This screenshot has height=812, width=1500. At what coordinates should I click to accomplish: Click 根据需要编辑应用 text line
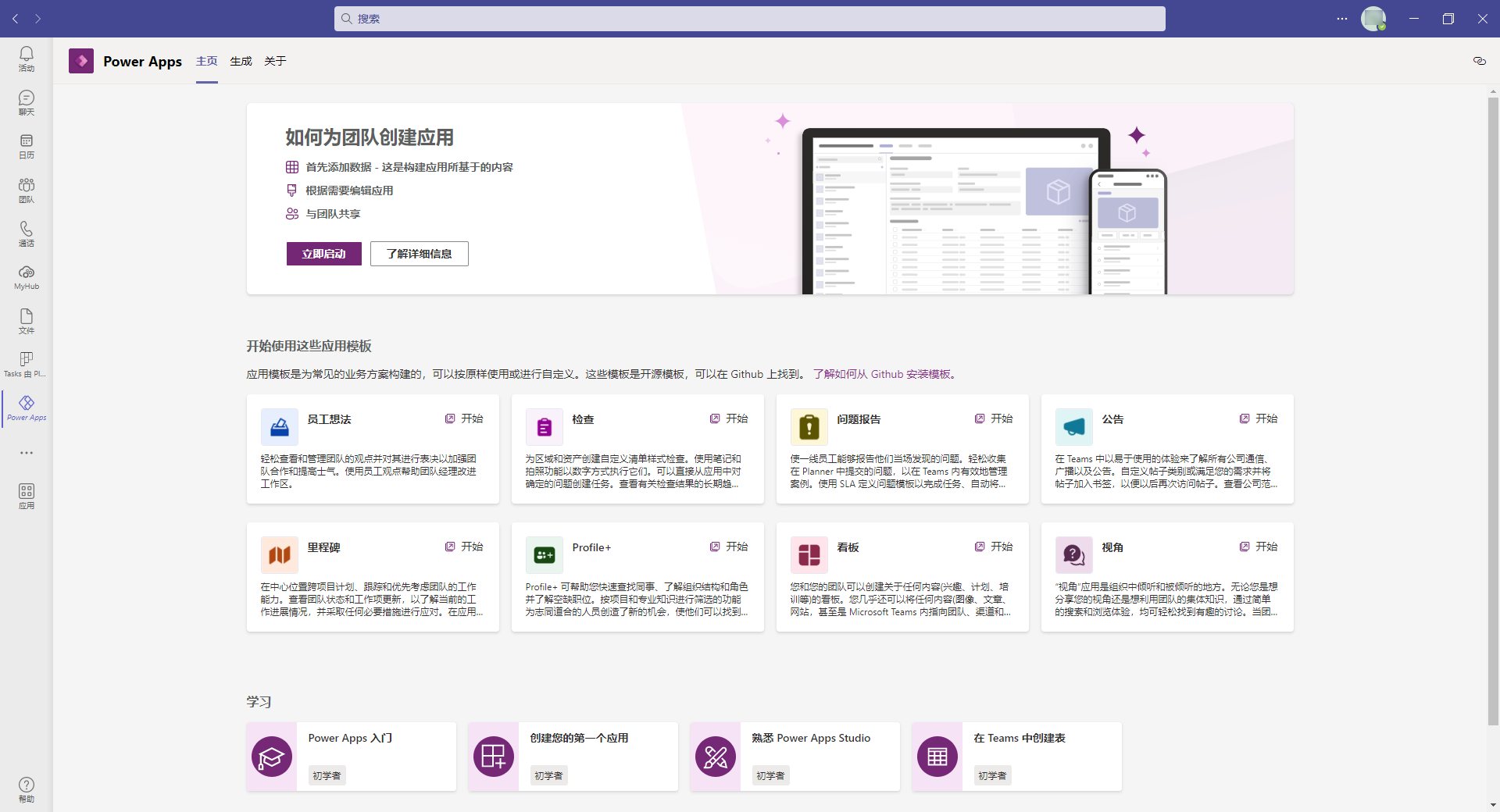tap(349, 191)
